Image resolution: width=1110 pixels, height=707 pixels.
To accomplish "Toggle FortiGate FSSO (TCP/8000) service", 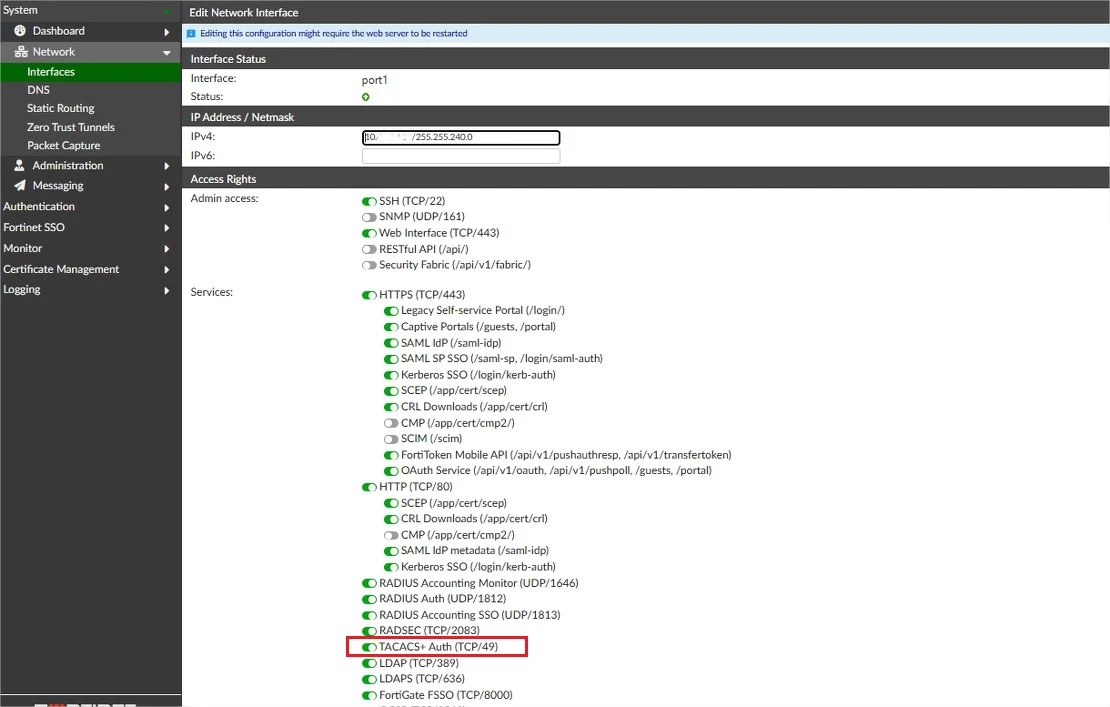I will tap(369, 696).
